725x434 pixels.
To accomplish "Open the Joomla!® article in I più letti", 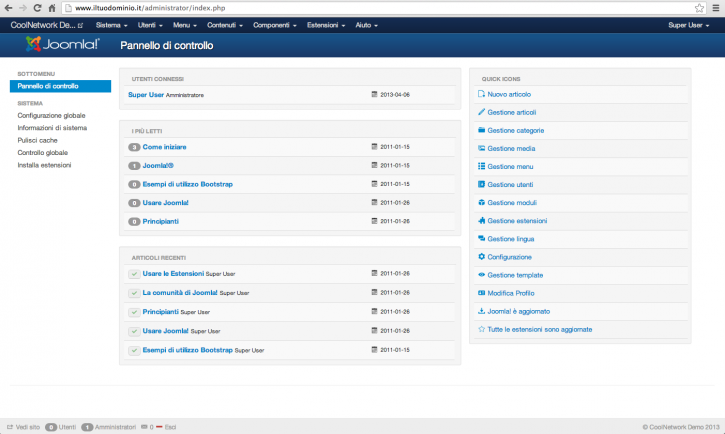I will pyautogui.click(x=158, y=165).
